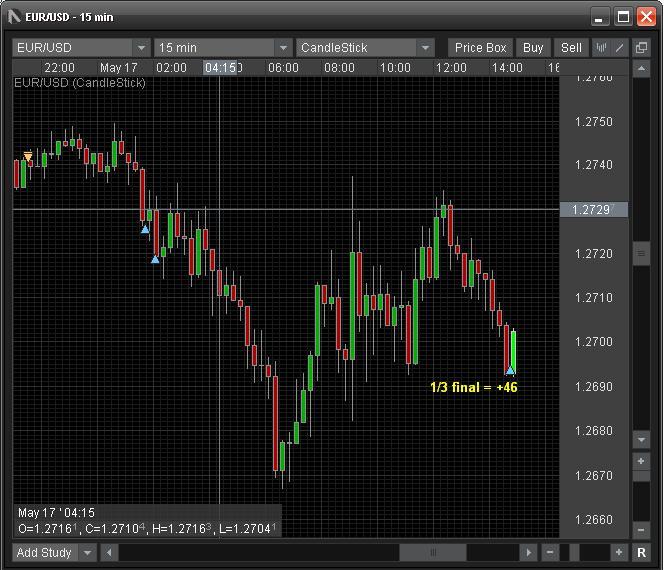Click the horizontal zoom slider handle
The height and width of the screenshot is (570, 668).
pos(573,552)
